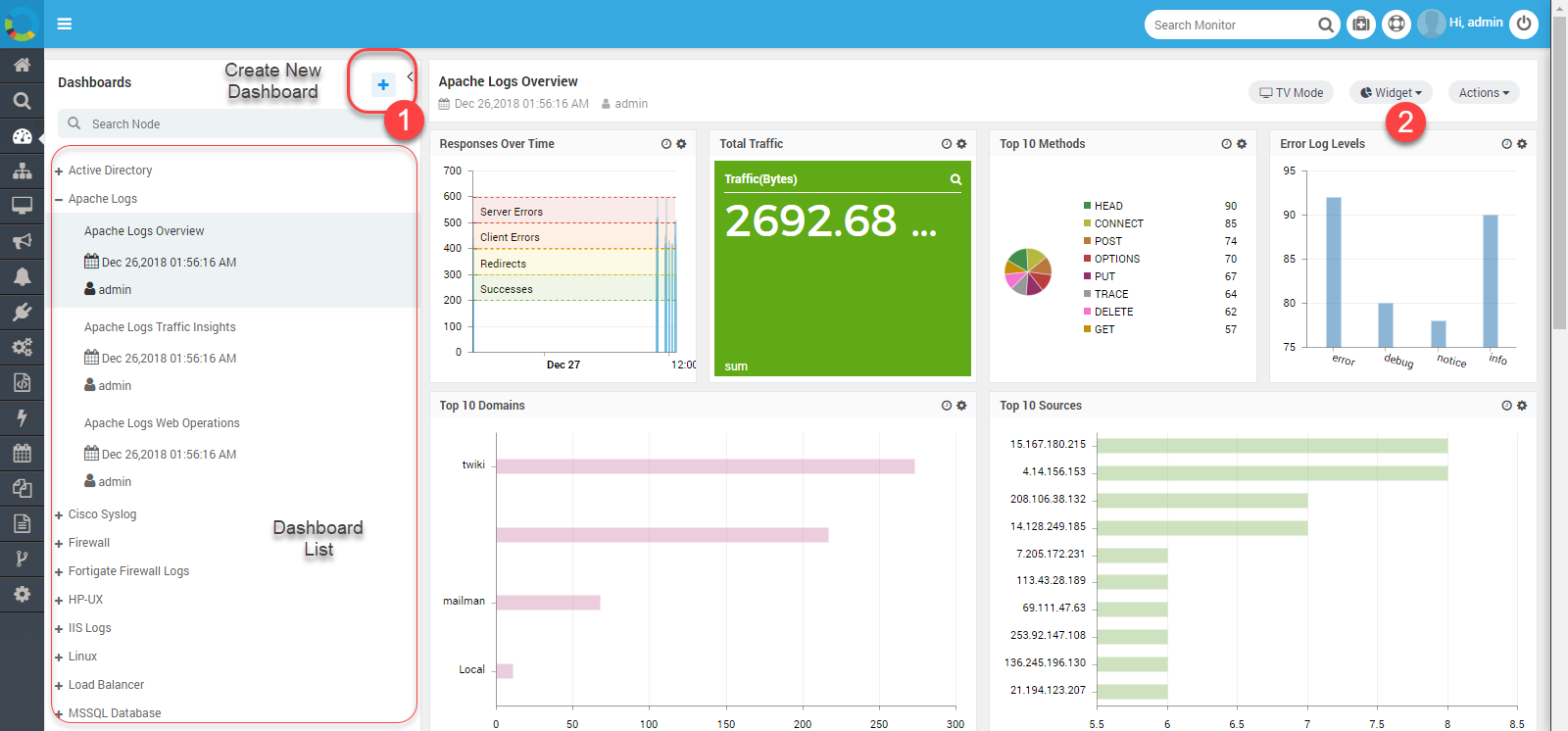Click the Top 10 Methods pie chart
Viewport: 1568px width, 731px height.
(x=1028, y=271)
